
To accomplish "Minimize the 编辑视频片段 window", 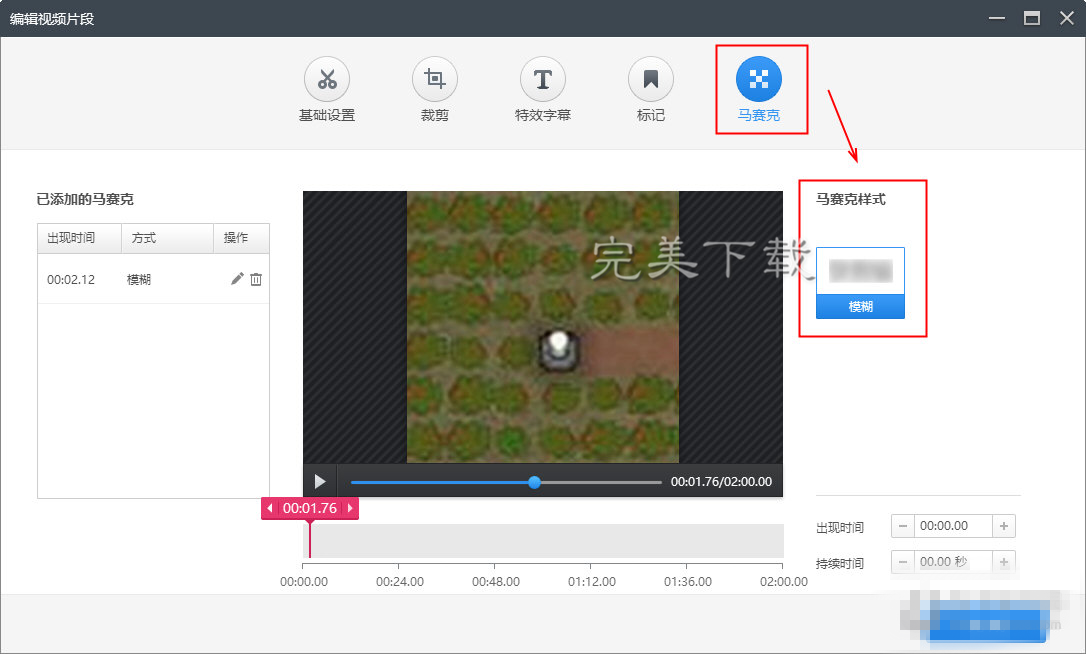I will pyautogui.click(x=997, y=18).
